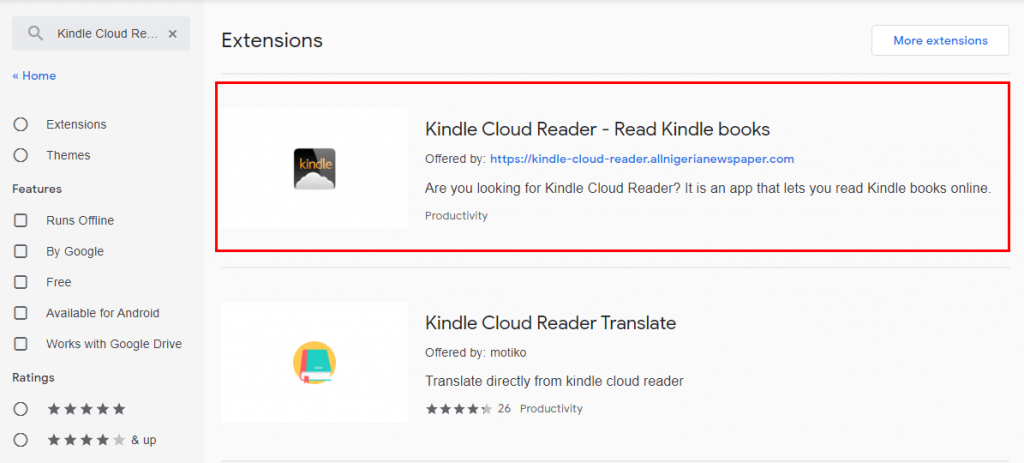This screenshot has width=1024, height=463.
Task: Select the Themes radio filter
Action: [21, 155]
